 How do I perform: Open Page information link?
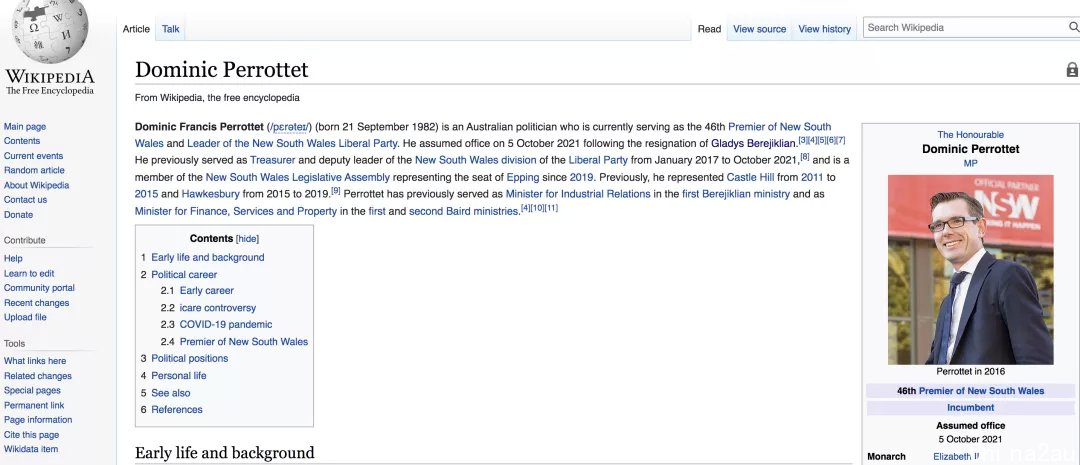click(x=38, y=420)
